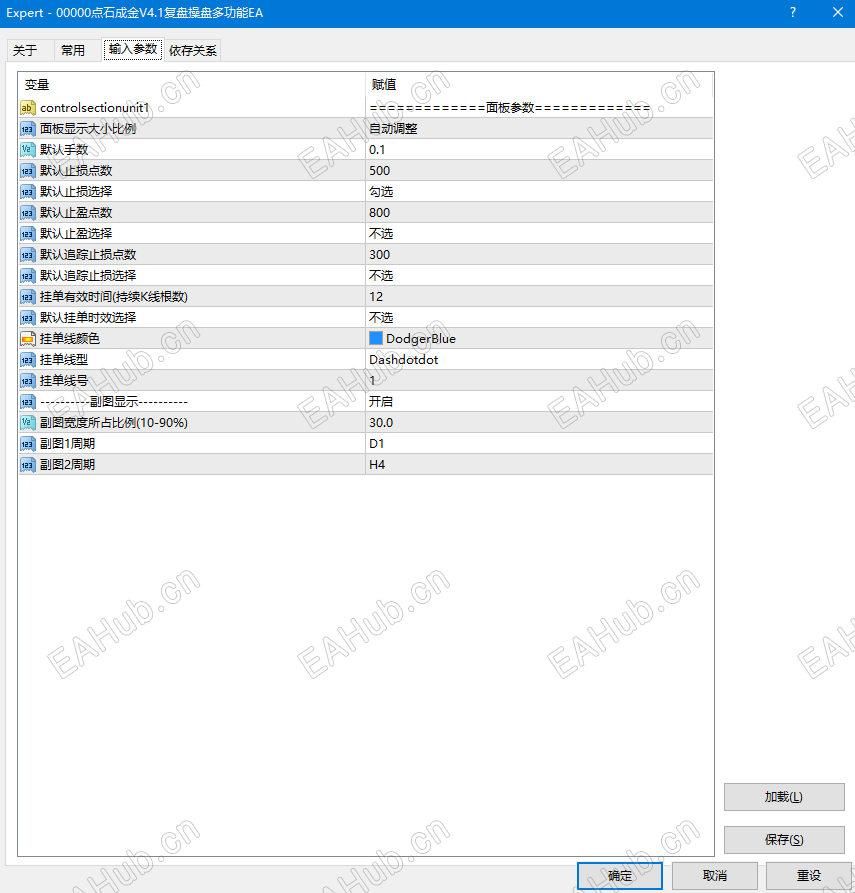
Task: Click the double icon for 副图宽度所占比例
Action: (27, 423)
